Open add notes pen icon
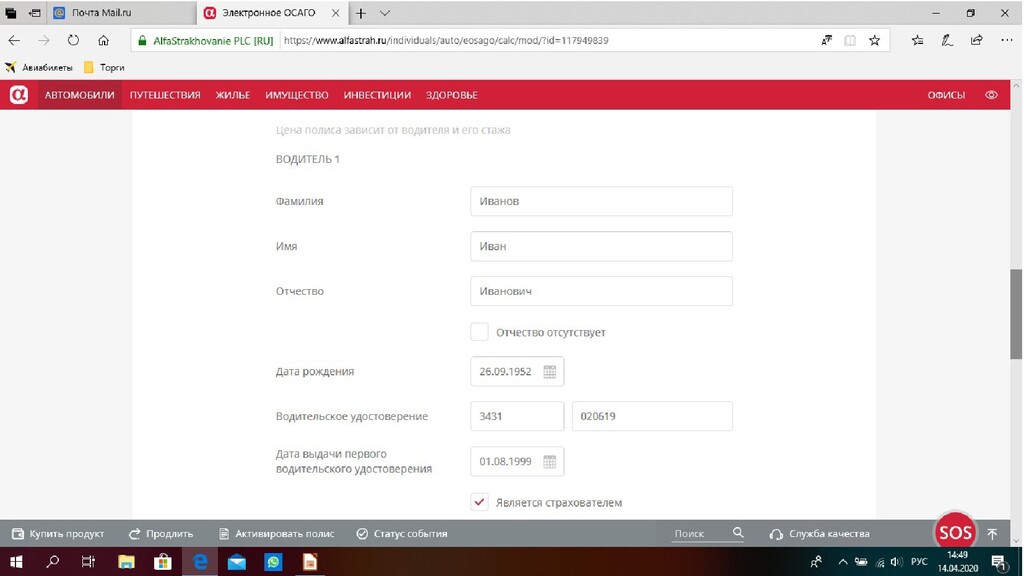 point(947,40)
